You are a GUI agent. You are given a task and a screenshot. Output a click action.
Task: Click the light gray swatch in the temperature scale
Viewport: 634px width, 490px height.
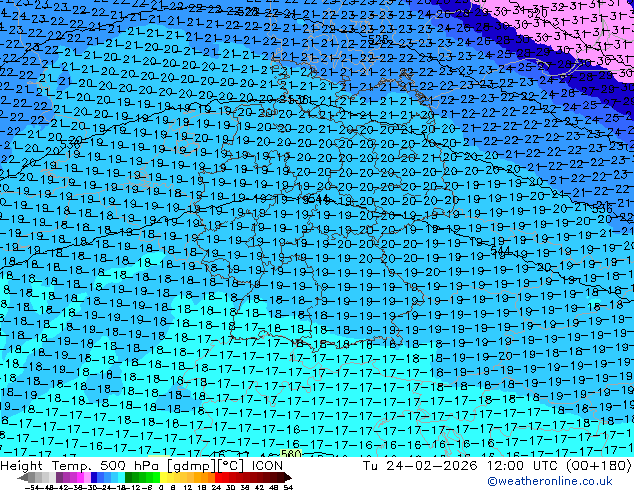point(53,477)
